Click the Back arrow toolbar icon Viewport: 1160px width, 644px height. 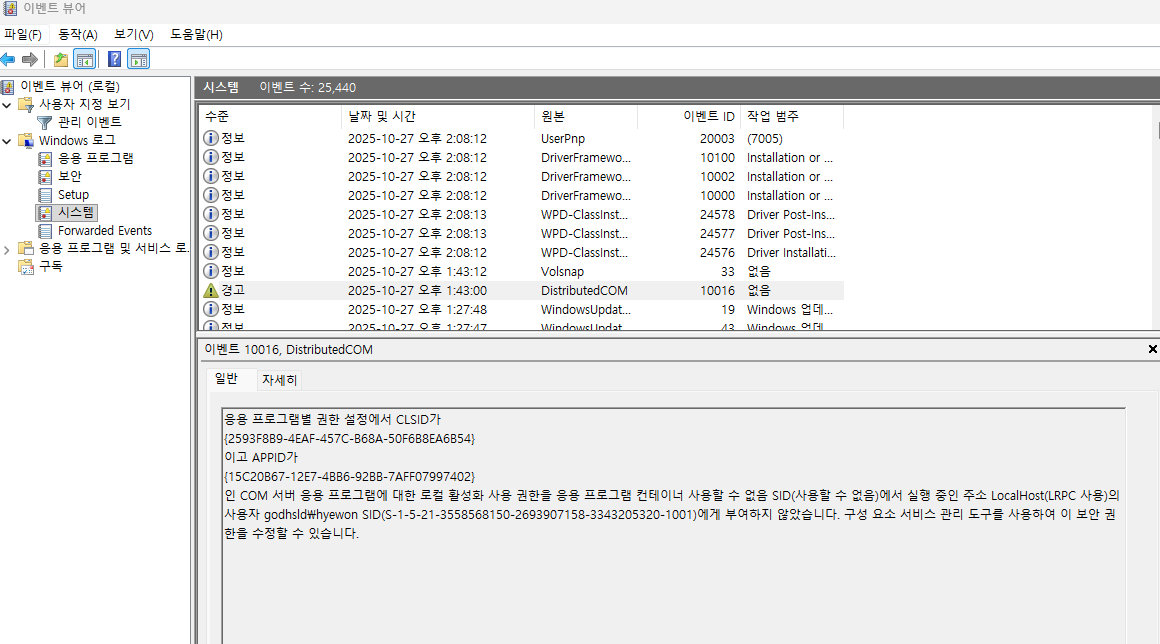pyautogui.click(x=8, y=59)
